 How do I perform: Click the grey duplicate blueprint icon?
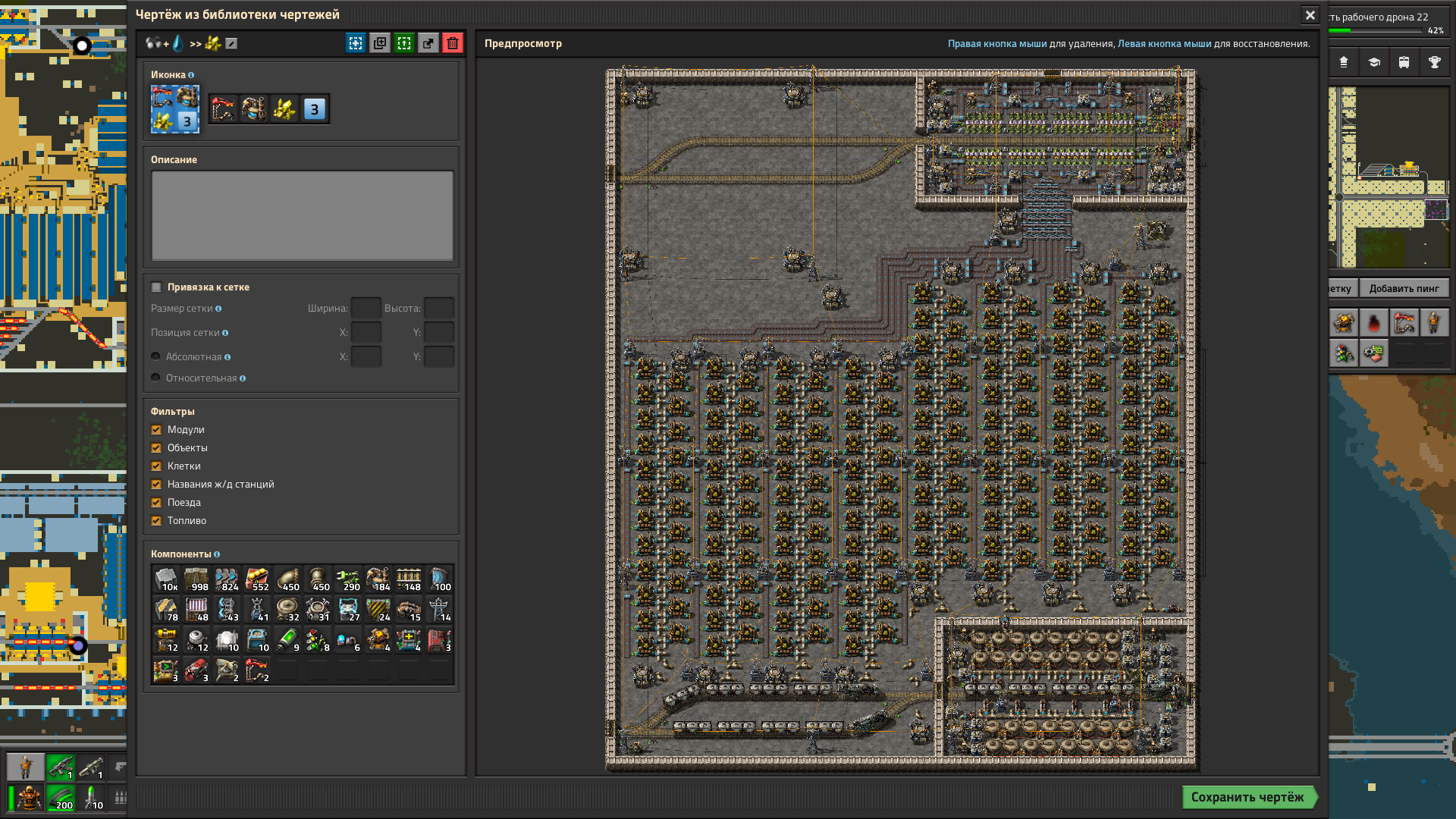tap(380, 43)
